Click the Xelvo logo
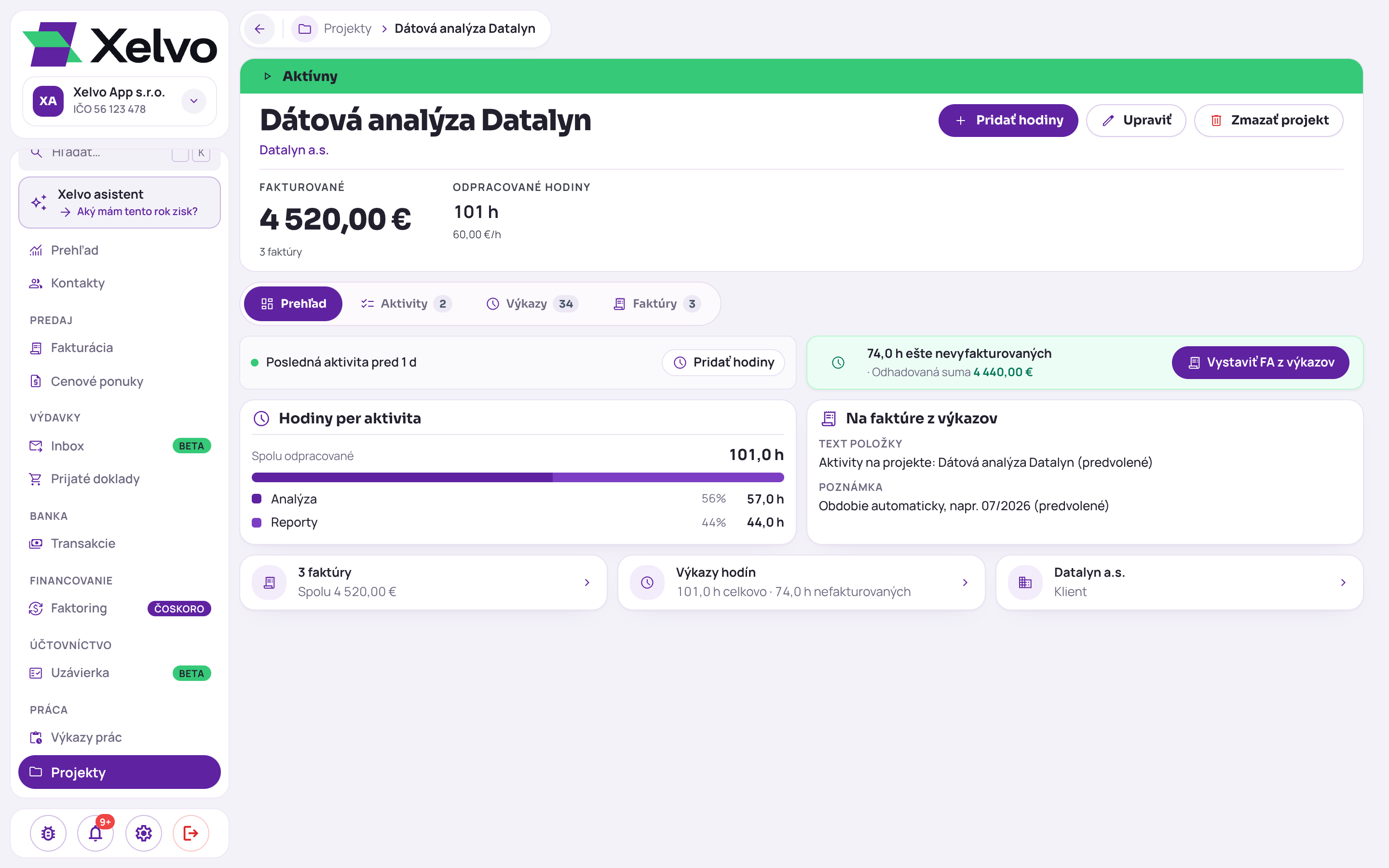Image resolution: width=1389 pixels, height=868 pixels. tap(120, 45)
